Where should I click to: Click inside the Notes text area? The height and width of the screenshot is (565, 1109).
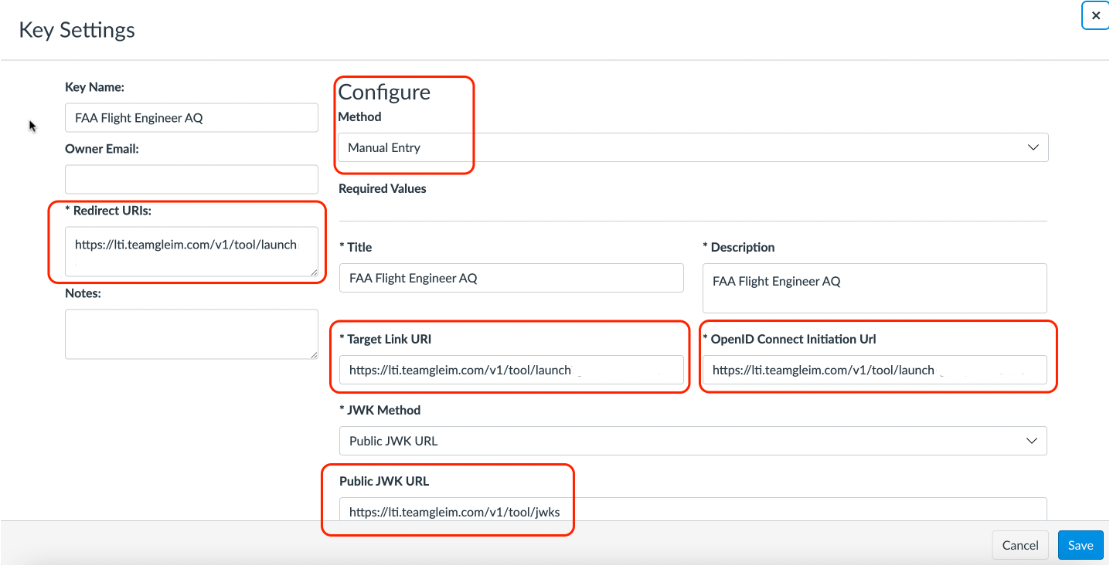[192, 334]
